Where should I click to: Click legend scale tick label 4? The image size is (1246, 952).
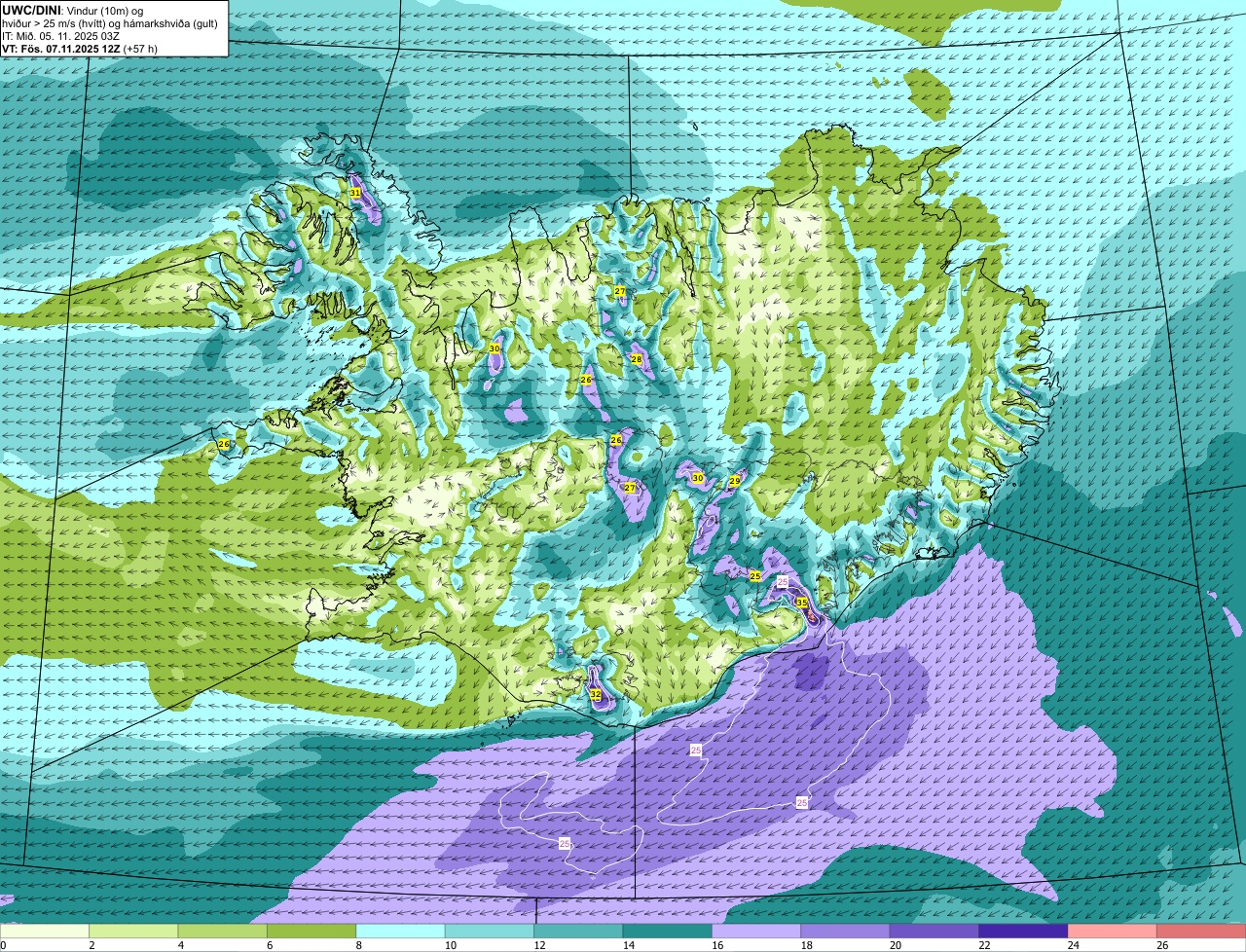(179, 945)
